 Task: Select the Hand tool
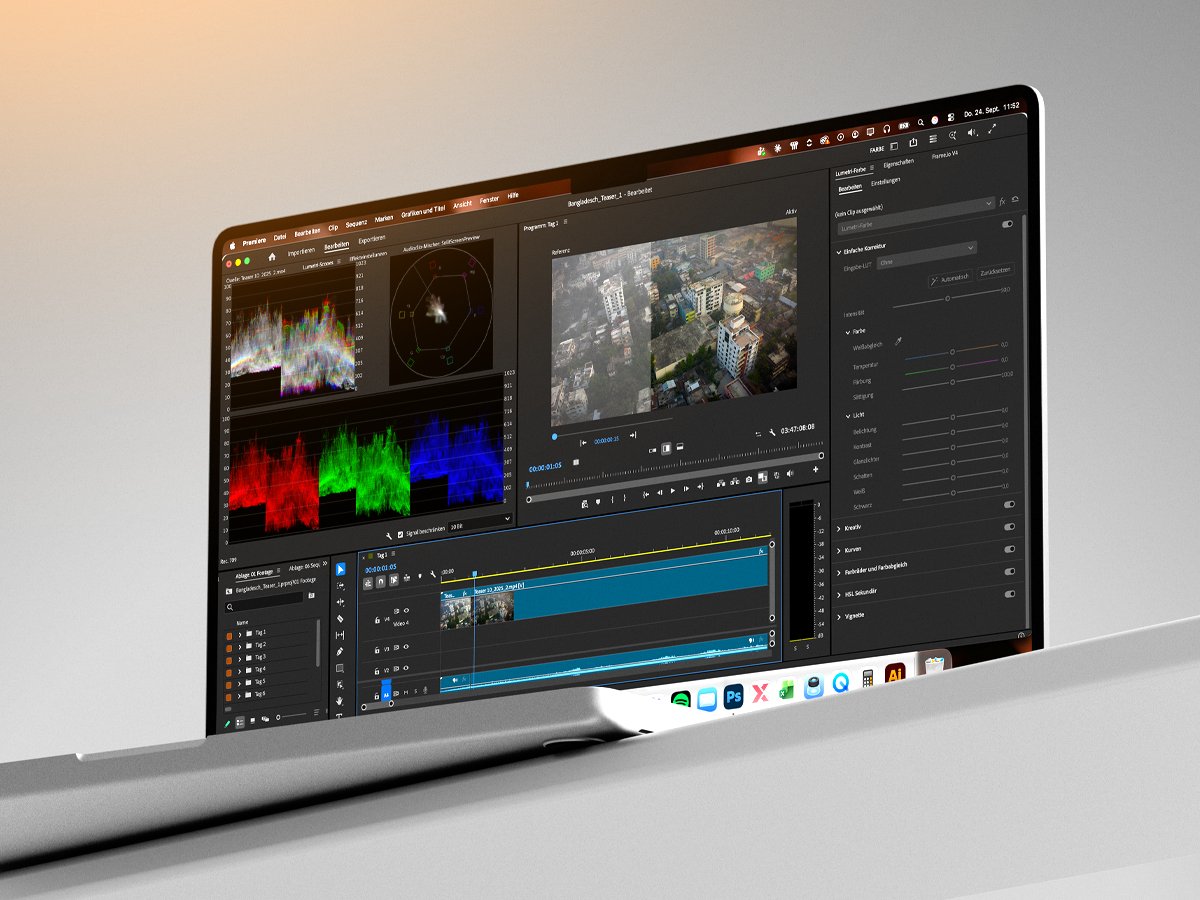[x=340, y=701]
